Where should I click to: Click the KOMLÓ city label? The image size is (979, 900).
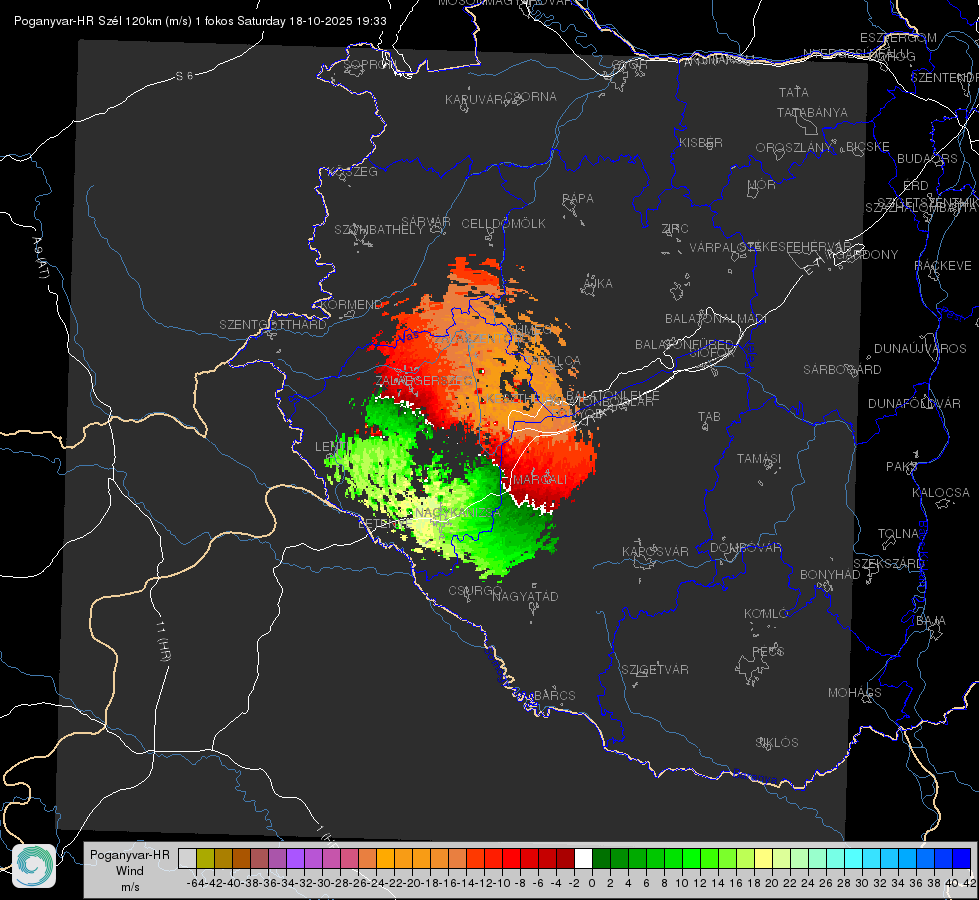765,613
